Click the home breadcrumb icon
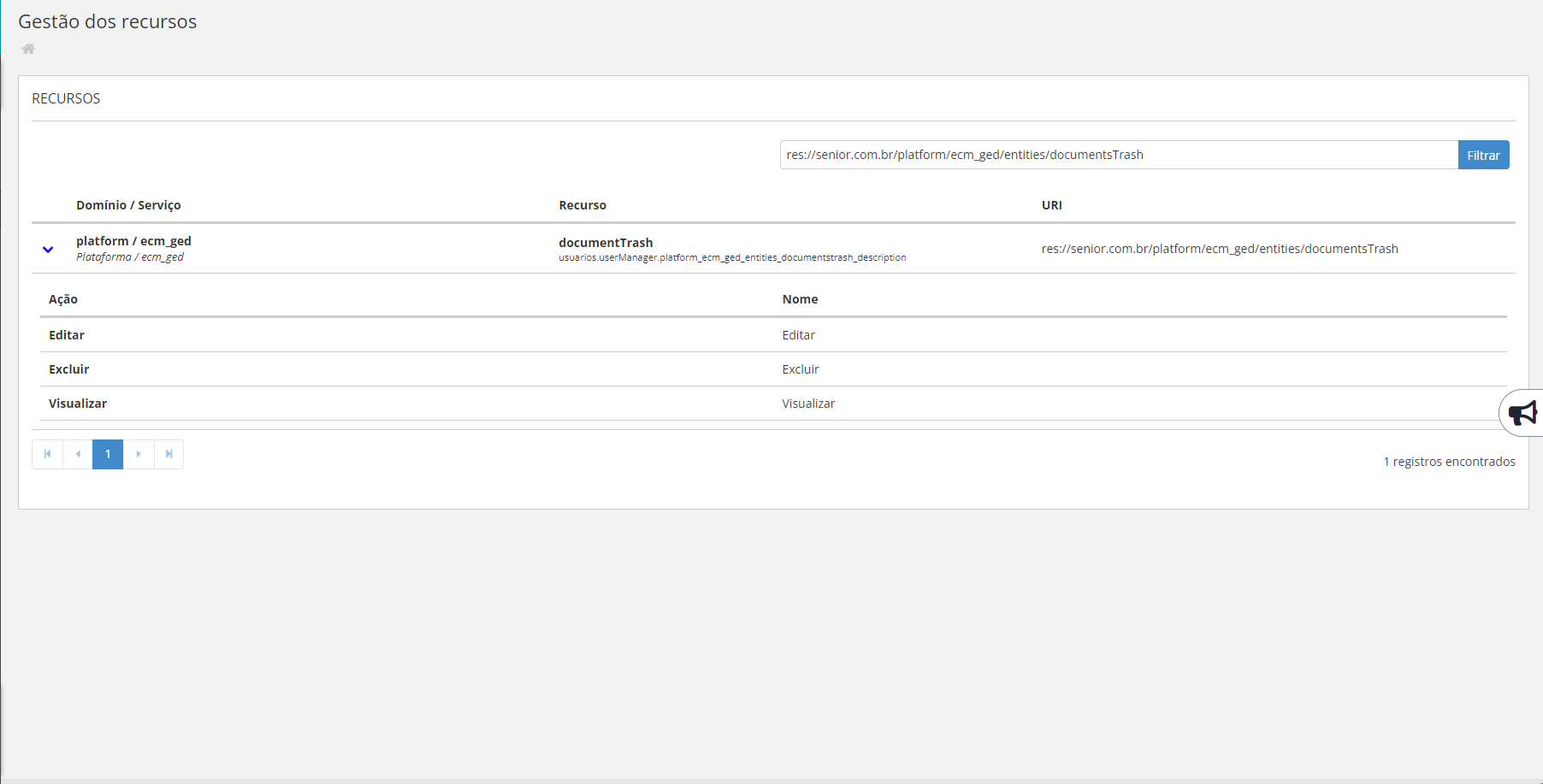Screen dimensions: 1543x784 point(28,49)
